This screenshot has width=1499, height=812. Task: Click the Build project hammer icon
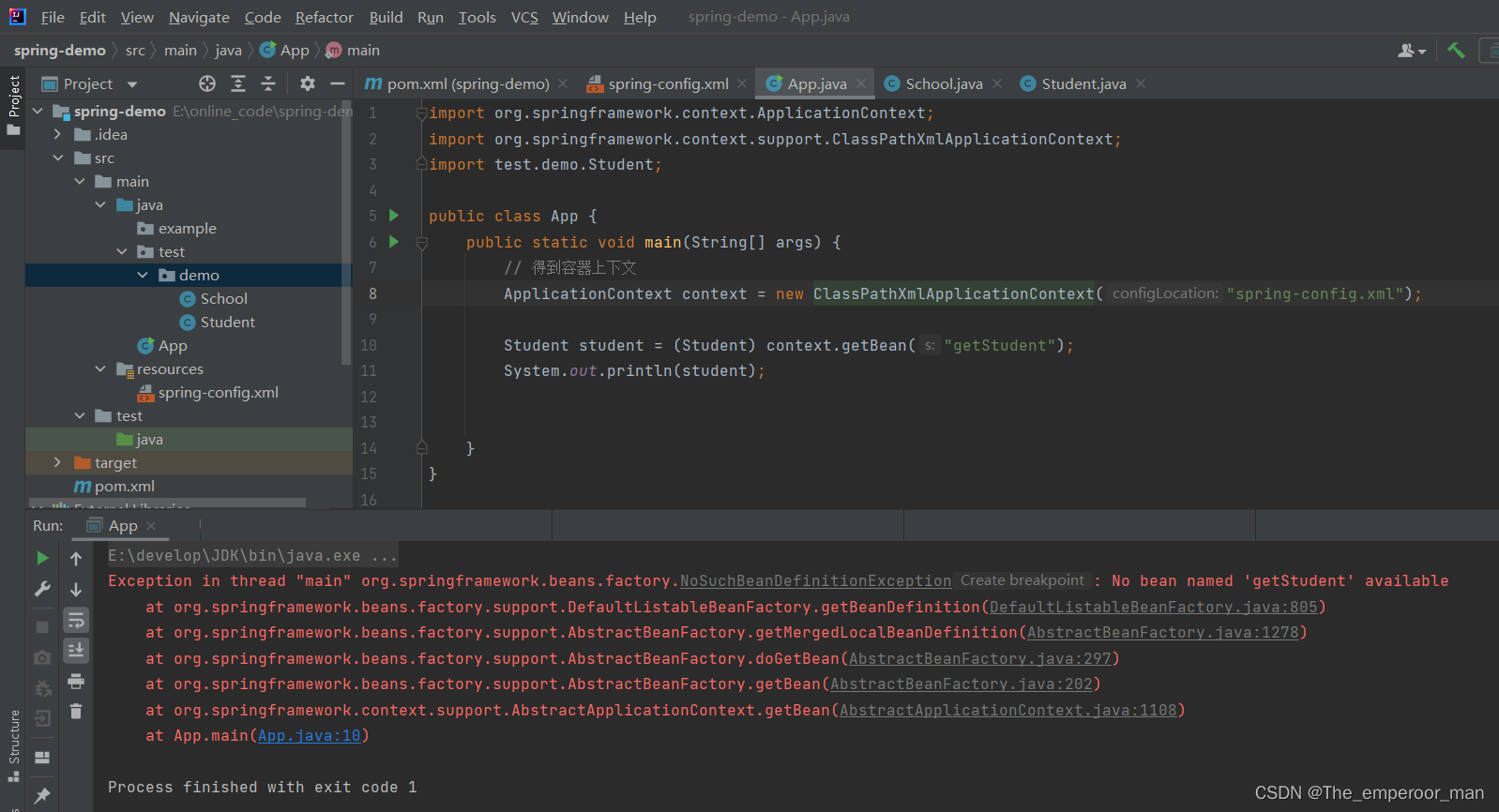pyautogui.click(x=1456, y=51)
